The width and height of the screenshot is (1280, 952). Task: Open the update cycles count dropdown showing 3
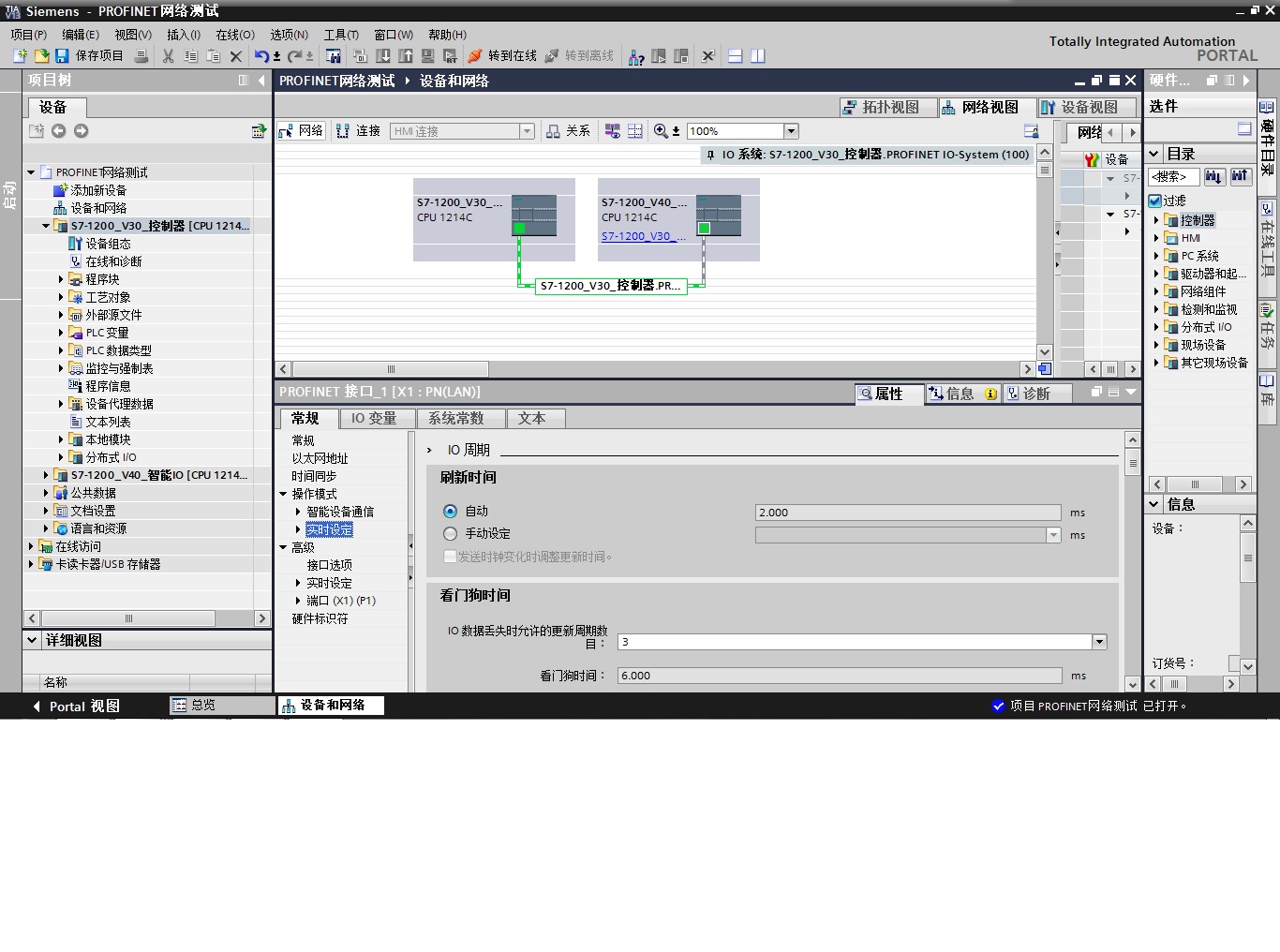click(1099, 642)
